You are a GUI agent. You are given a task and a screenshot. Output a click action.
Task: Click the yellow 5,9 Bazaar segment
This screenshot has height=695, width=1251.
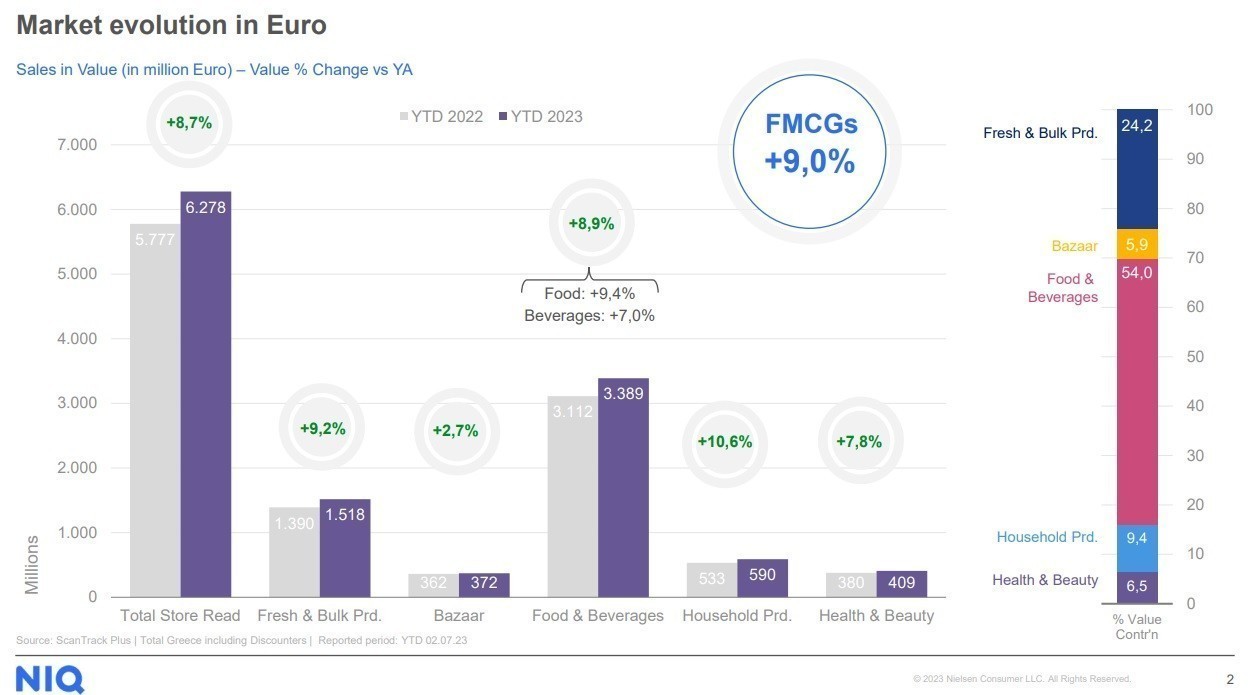coord(1137,244)
